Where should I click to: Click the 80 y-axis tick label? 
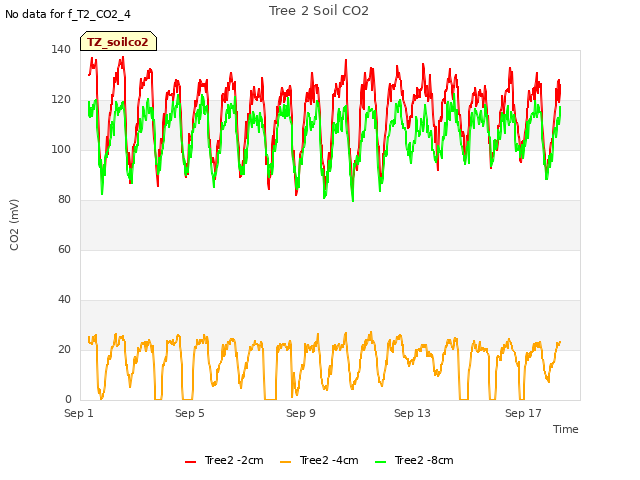pos(64,200)
